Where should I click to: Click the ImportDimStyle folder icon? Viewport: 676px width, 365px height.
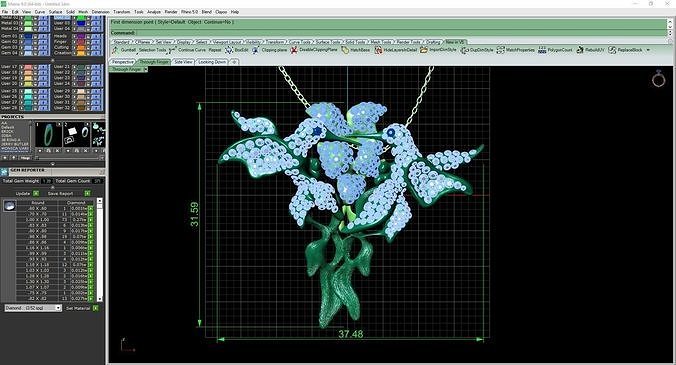[x=424, y=50]
